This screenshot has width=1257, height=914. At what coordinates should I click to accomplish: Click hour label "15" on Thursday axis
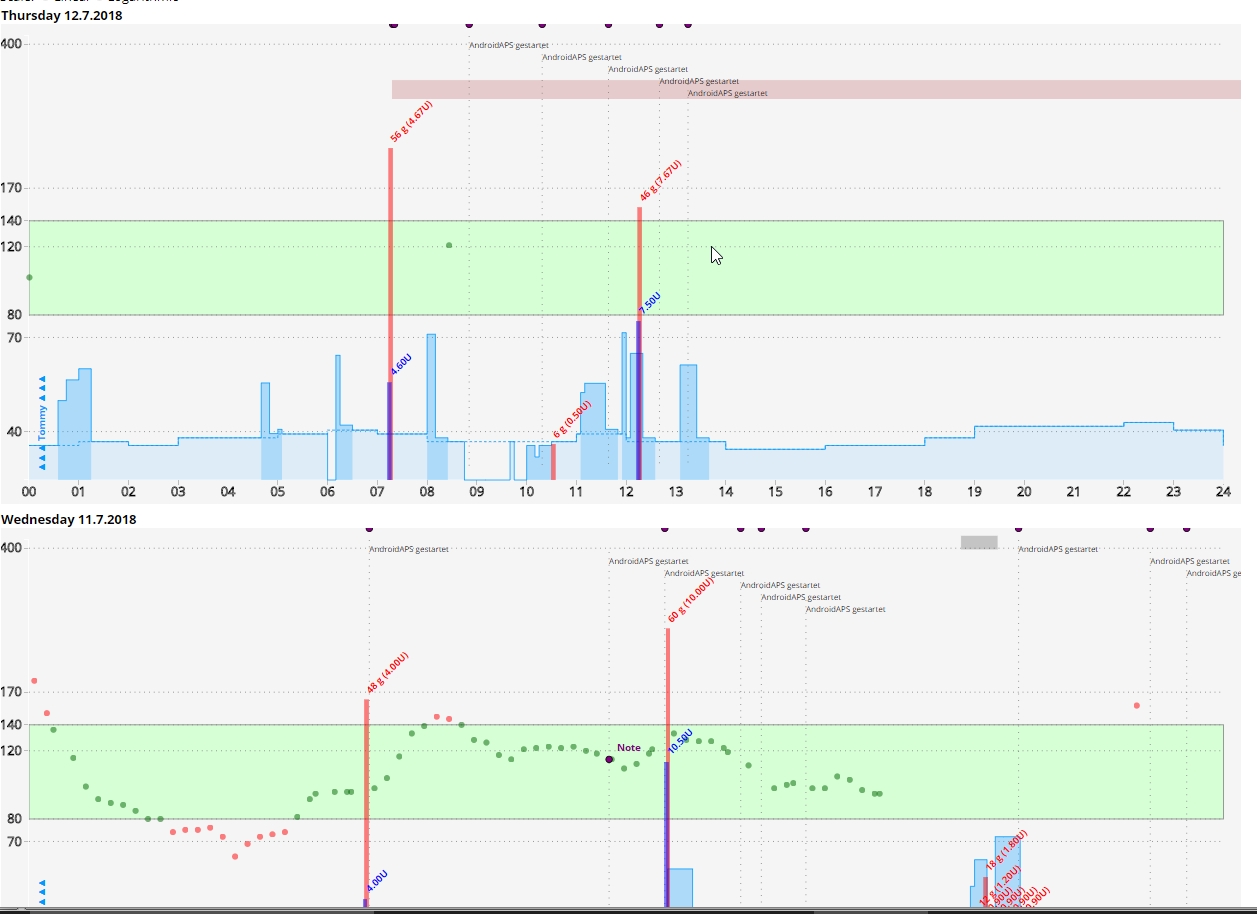pyautogui.click(x=775, y=491)
